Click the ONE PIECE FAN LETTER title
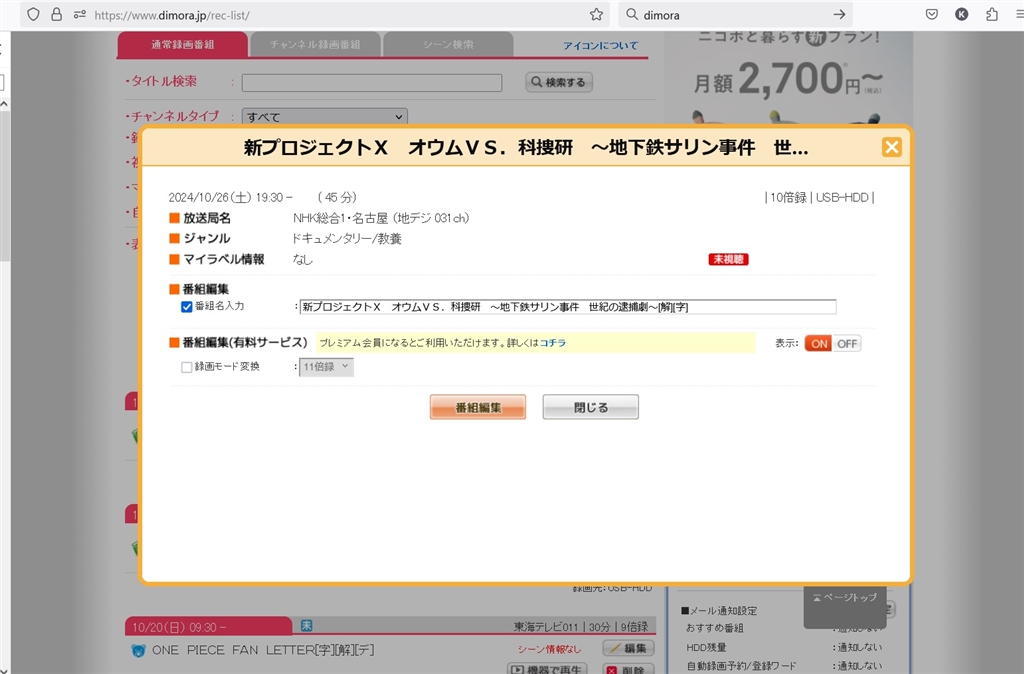 click(263, 650)
